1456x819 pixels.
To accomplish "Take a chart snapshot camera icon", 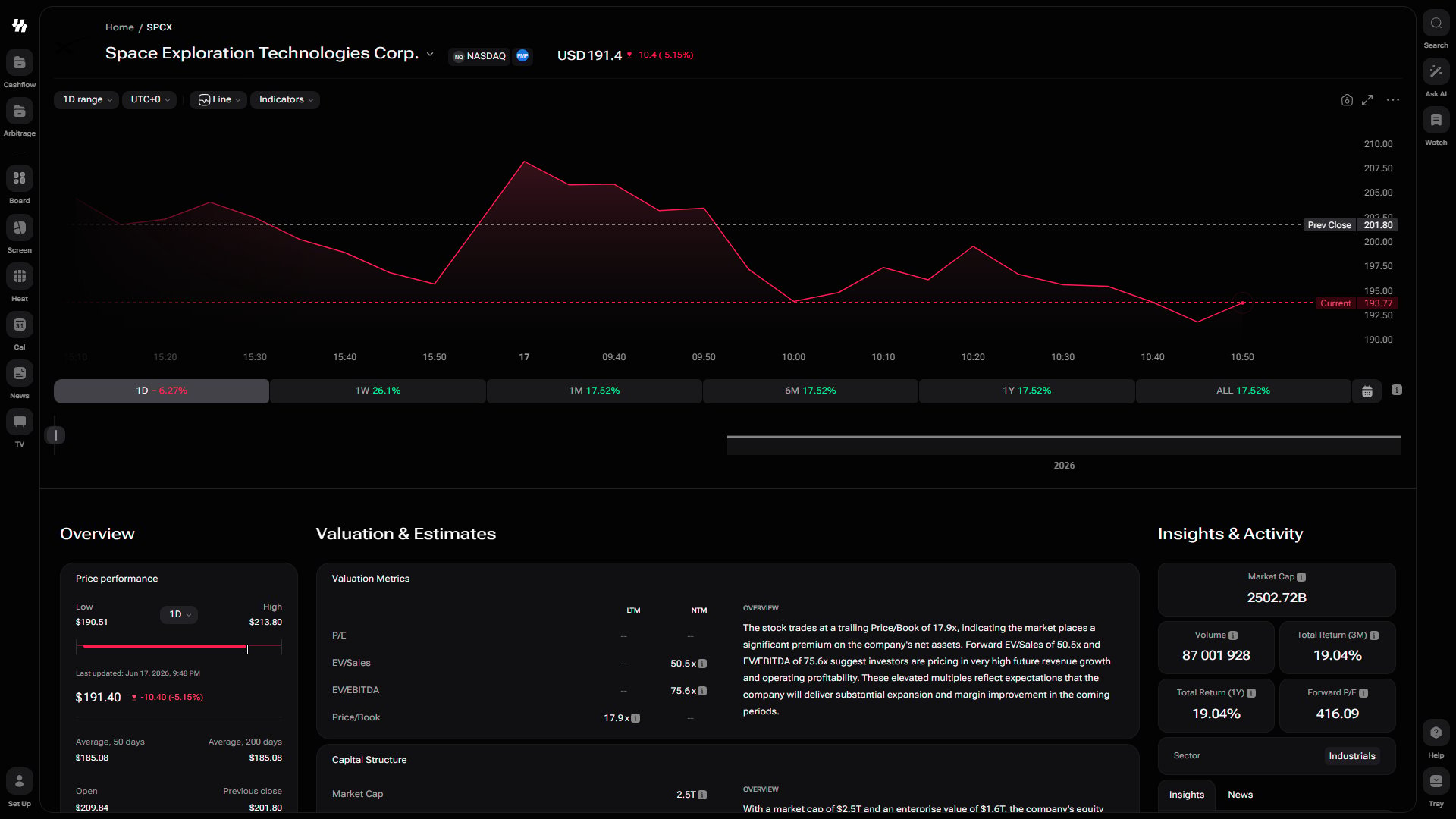I will pos(1347,100).
